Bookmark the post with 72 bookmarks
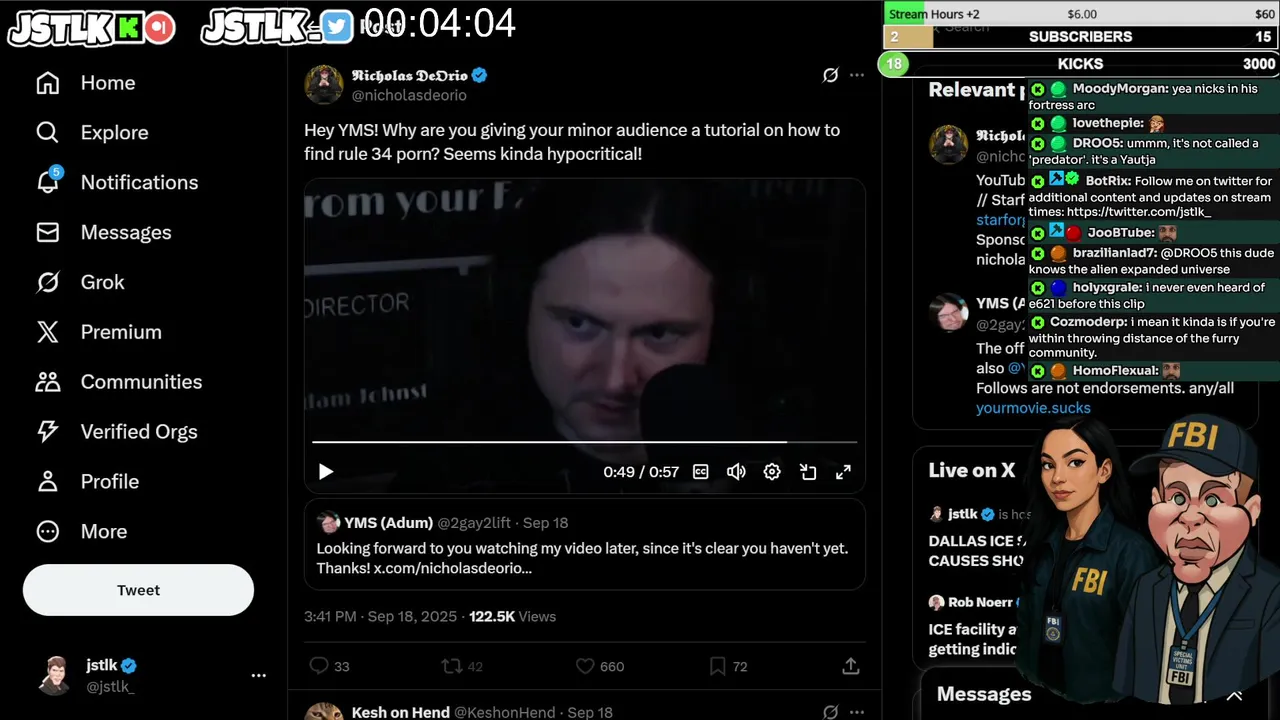The image size is (1280, 720). (x=728, y=666)
